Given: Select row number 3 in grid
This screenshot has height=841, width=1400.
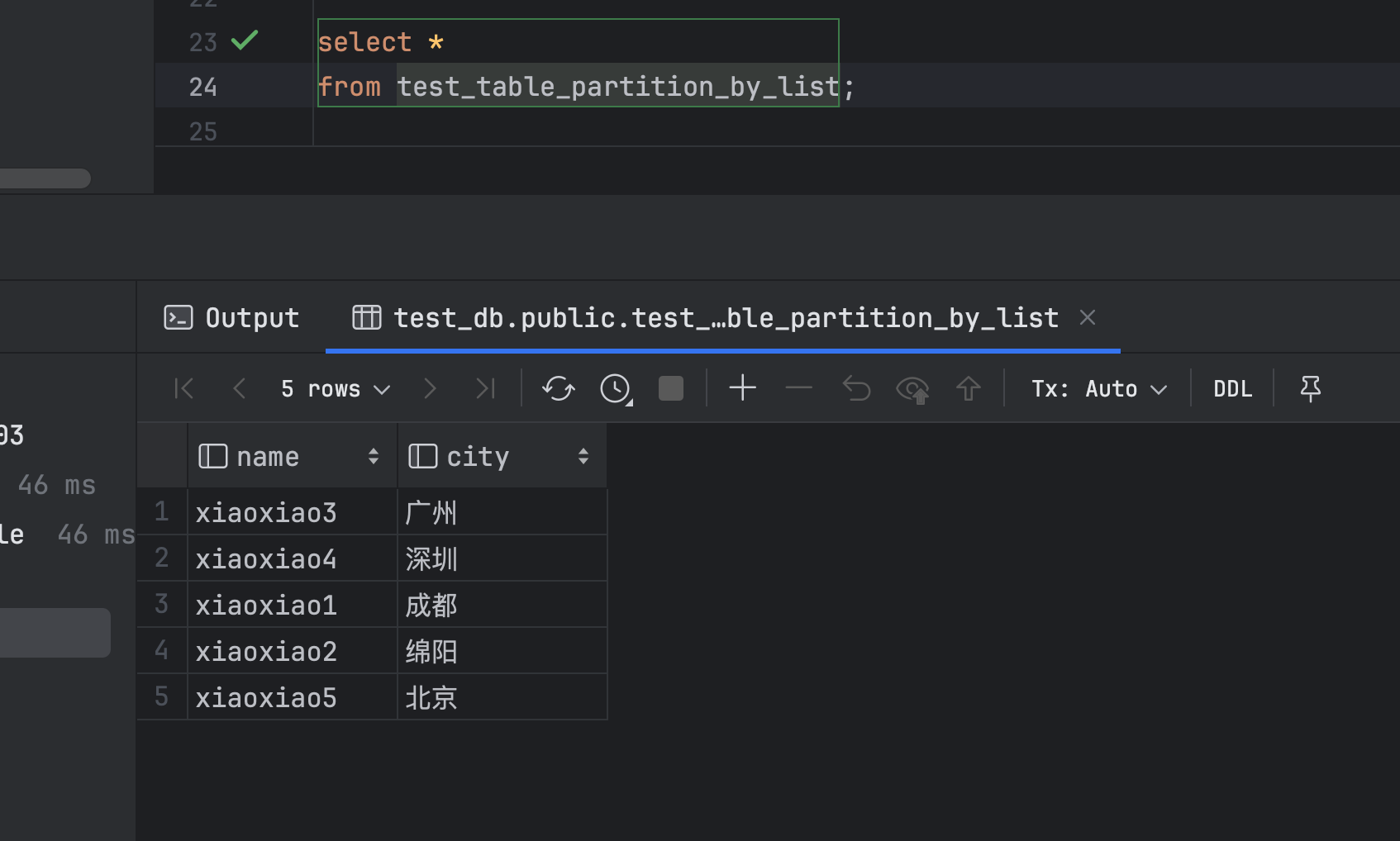Looking at the screenshot, I should pos(162,605).
